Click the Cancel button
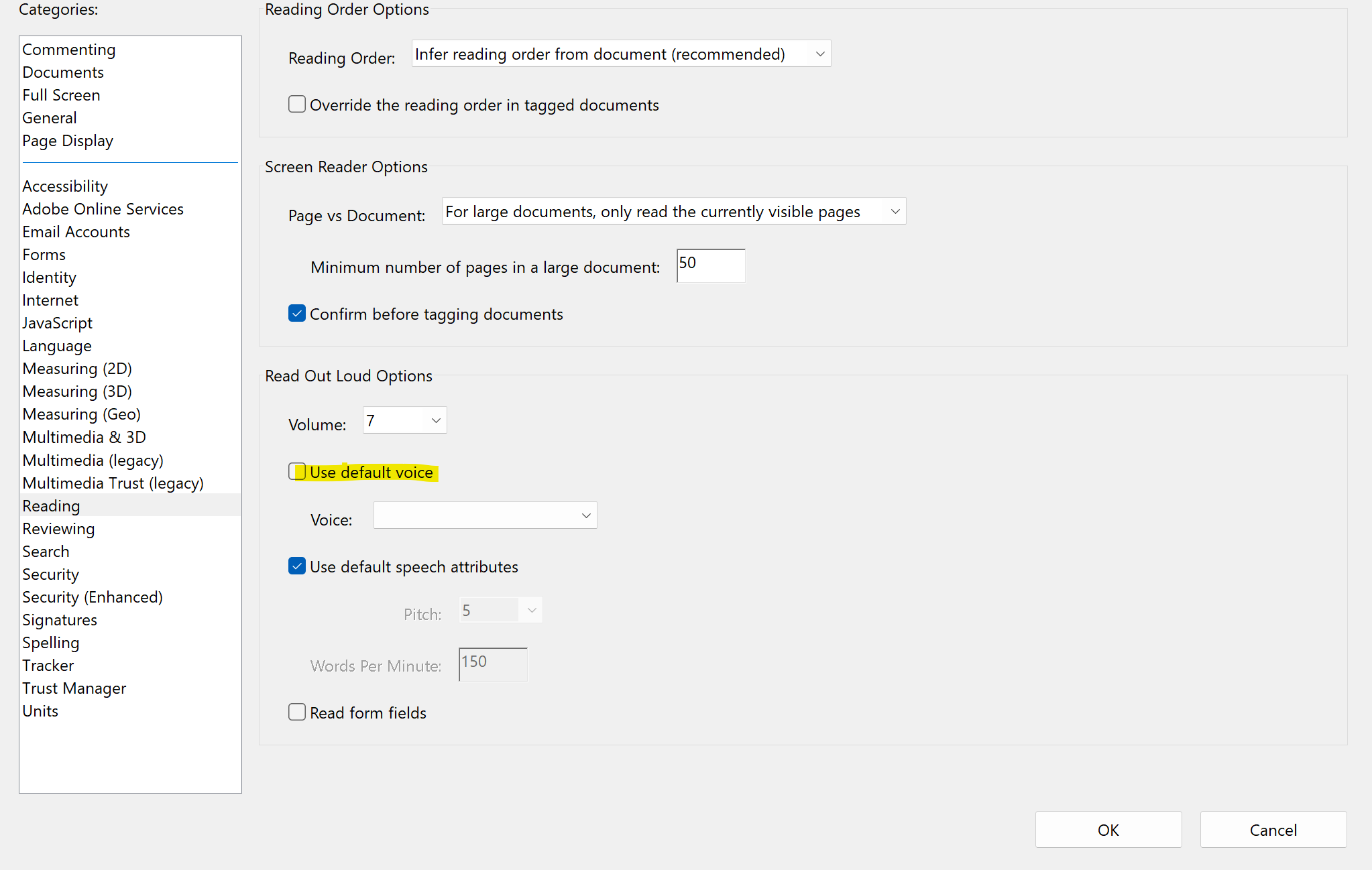Screen dimensions: 1372x870 pyautogui.click(x=1272, y=829)
